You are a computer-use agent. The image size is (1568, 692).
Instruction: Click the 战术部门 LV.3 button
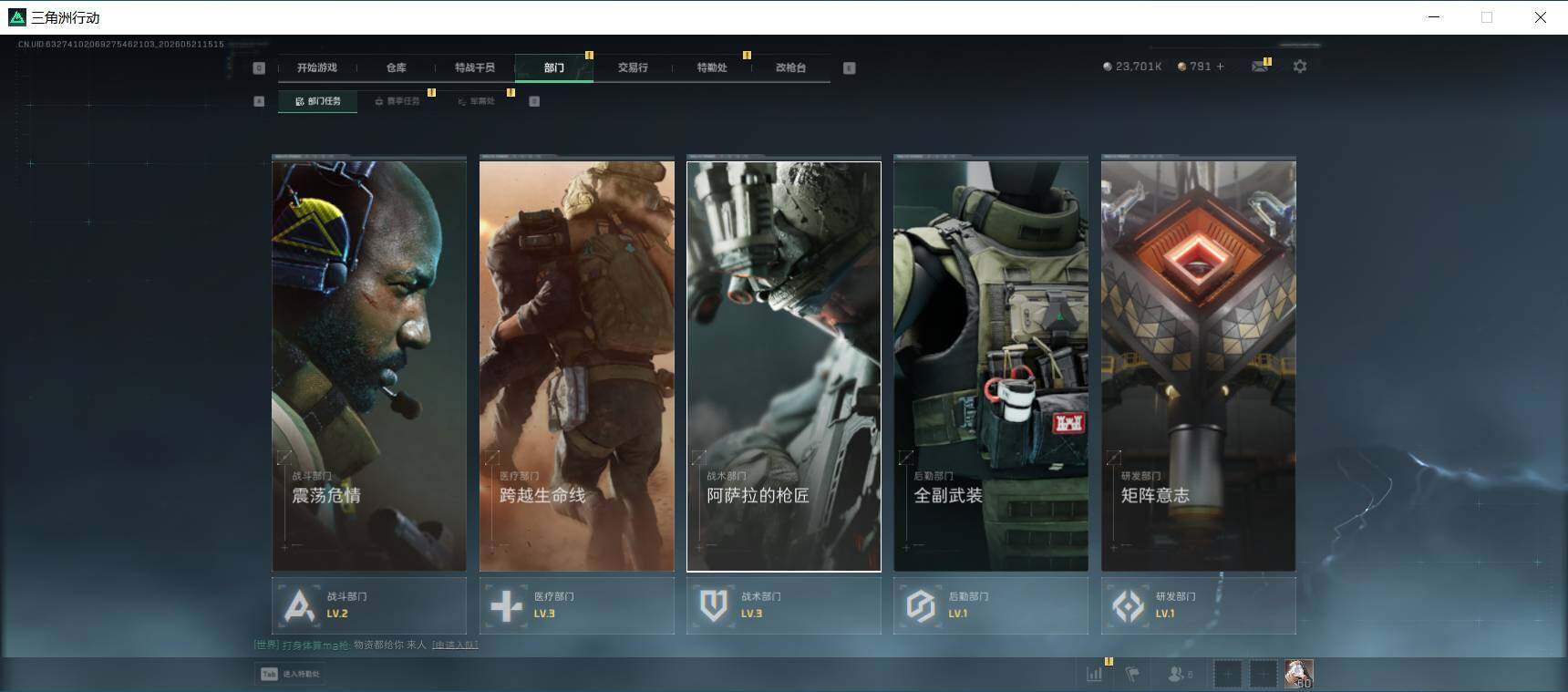[784, 605]
